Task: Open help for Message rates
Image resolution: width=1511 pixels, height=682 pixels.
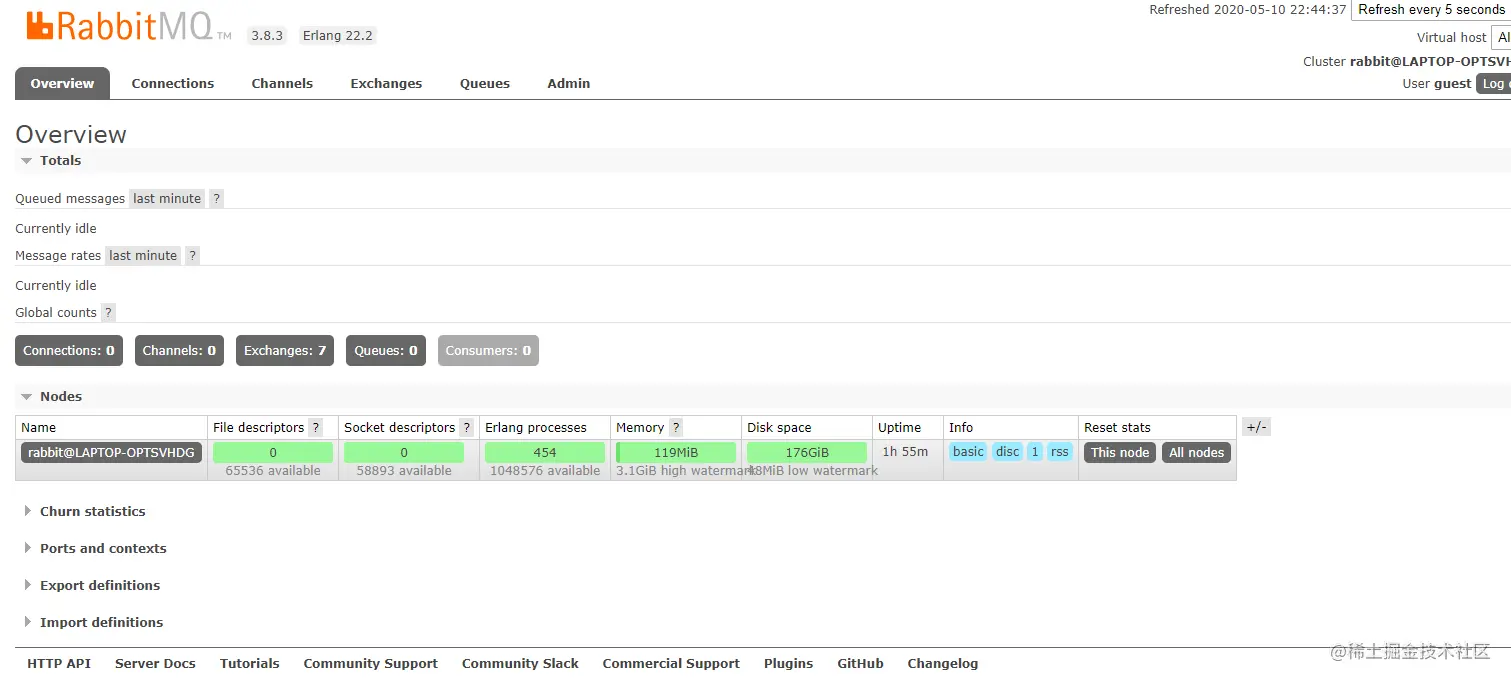Action: 193,255
